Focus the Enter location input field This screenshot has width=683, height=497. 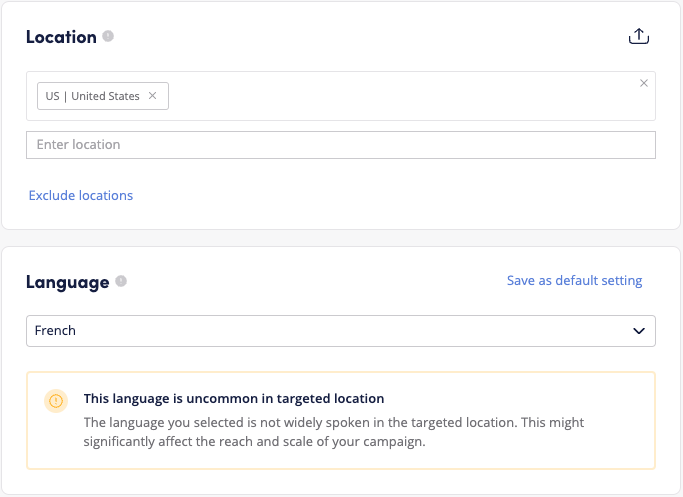[x=340, y=145]
